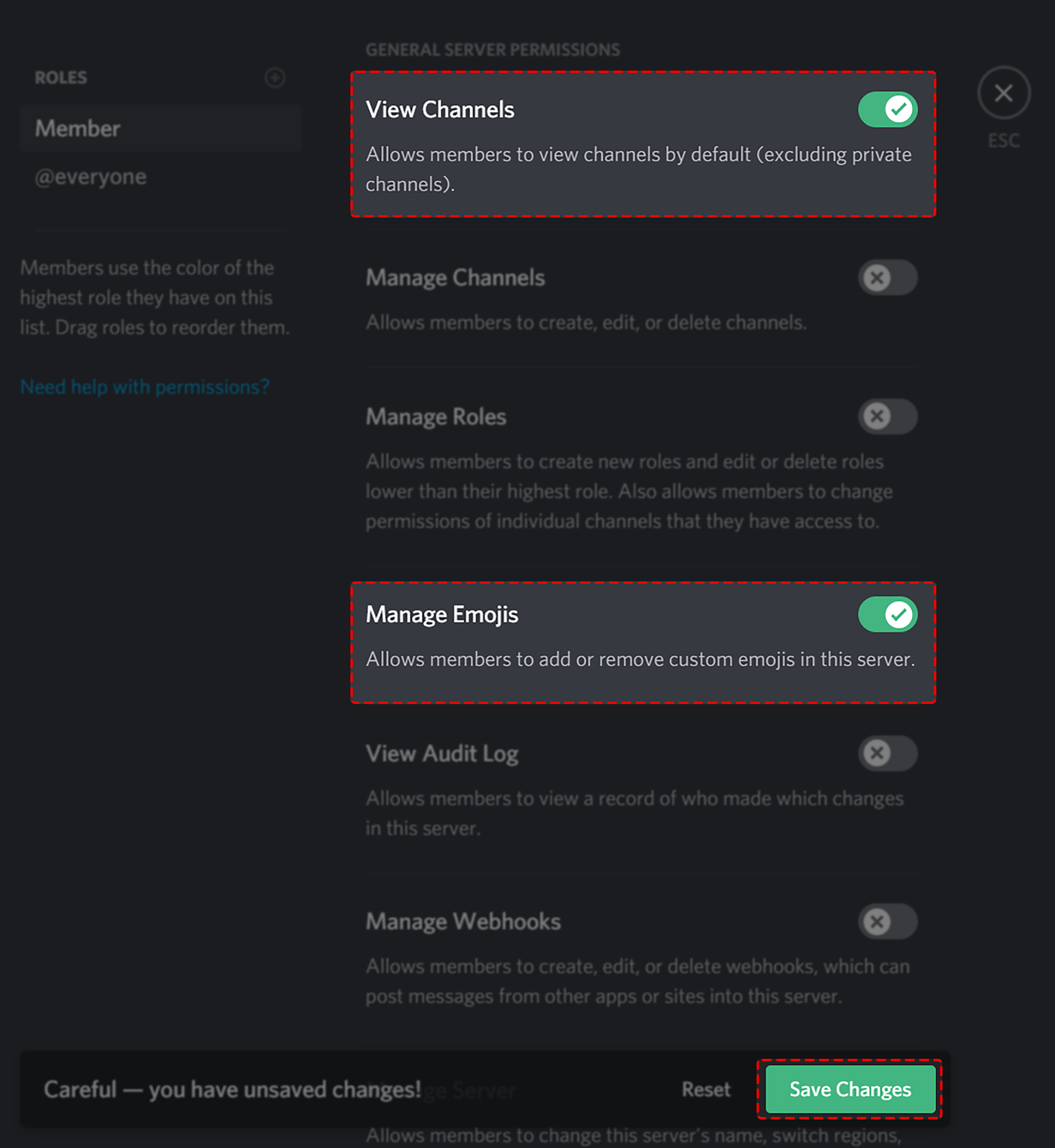Click the View Audit Log label
The height and width of the screenshot is (1148, 1055).
pyautogui.click(x=442, y=754)
